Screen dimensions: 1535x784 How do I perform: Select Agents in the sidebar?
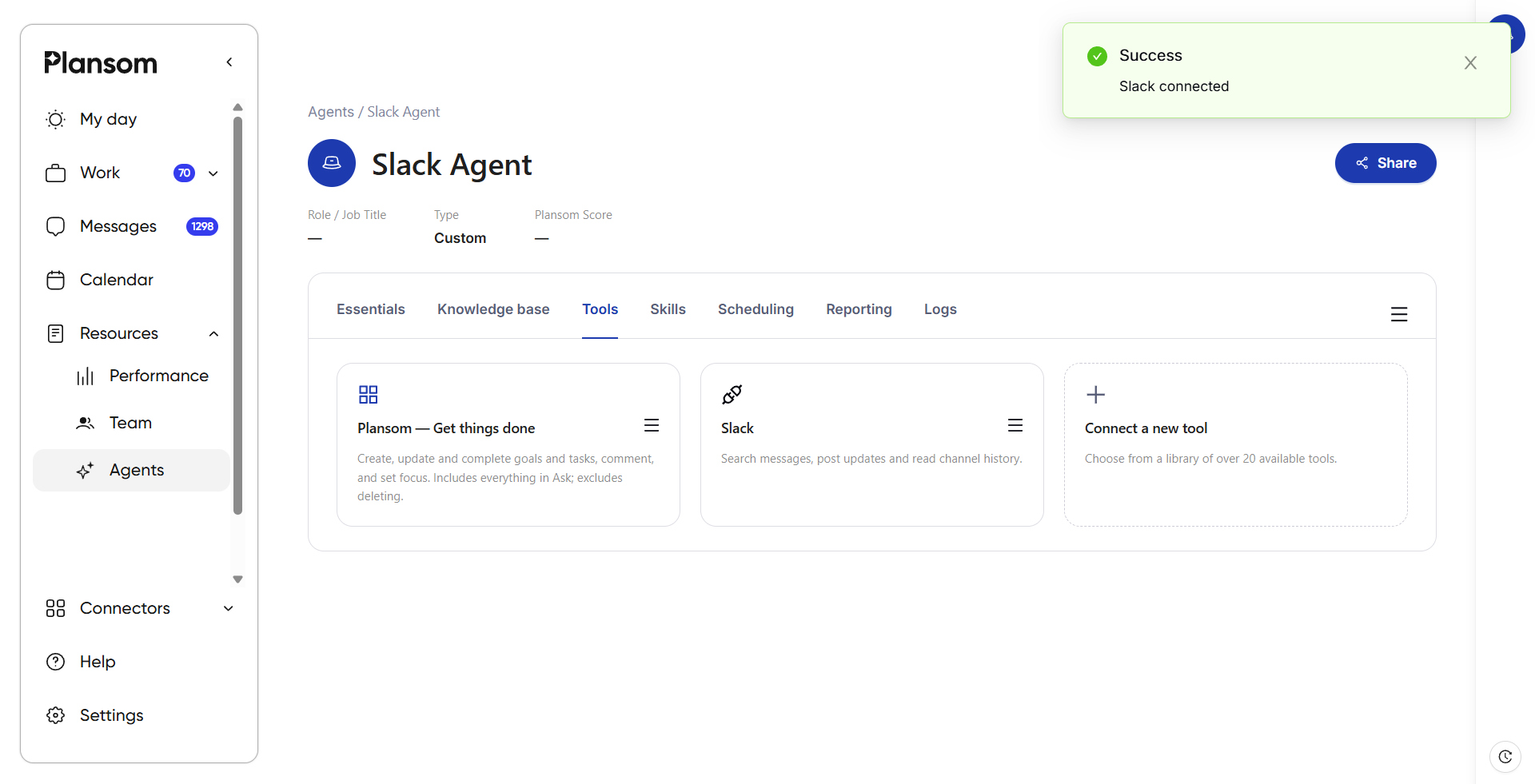[x=132, y=470]
